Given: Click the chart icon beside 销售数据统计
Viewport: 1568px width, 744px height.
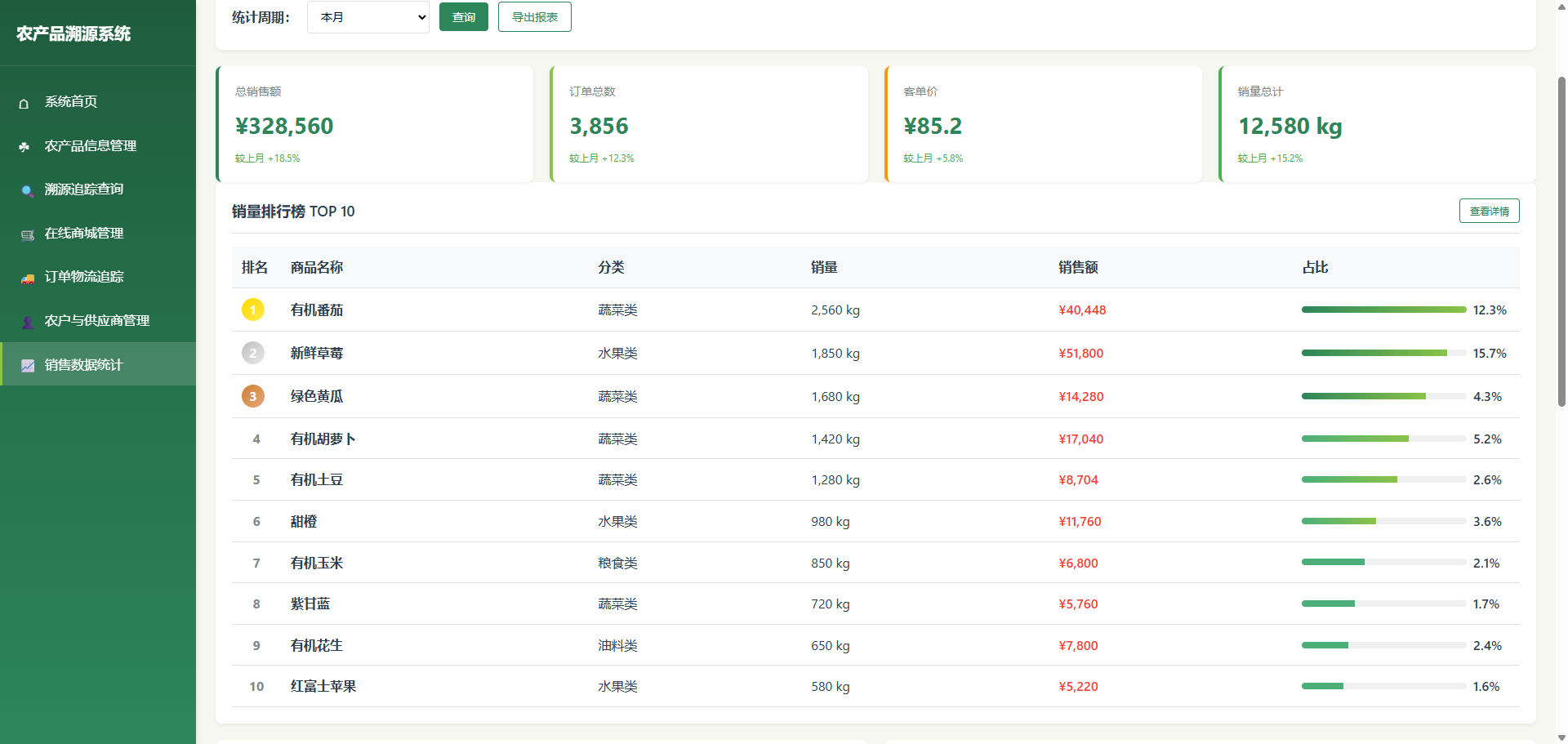Looking at the screenshot, I should point(27,365).
